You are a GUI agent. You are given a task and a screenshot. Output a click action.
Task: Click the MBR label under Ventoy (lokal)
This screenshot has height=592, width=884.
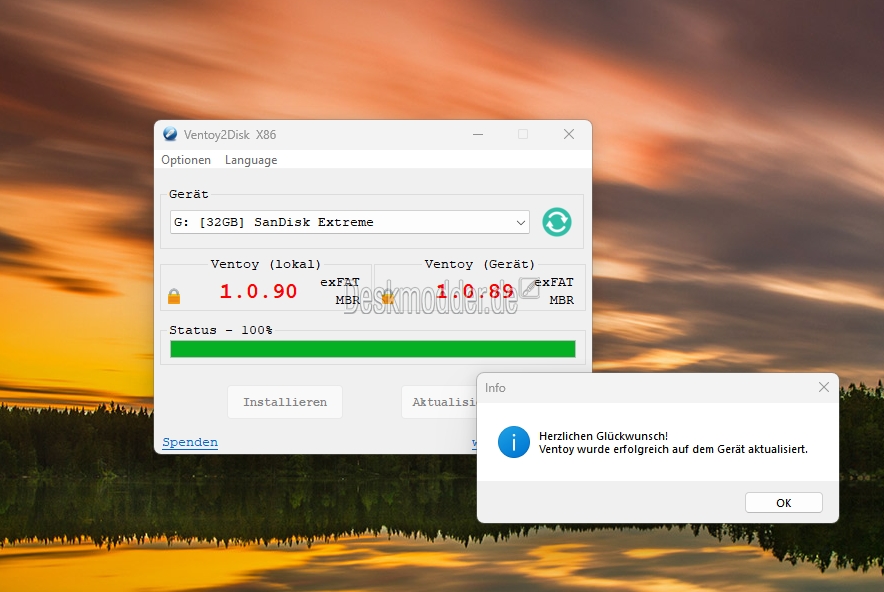pos(348,300)
